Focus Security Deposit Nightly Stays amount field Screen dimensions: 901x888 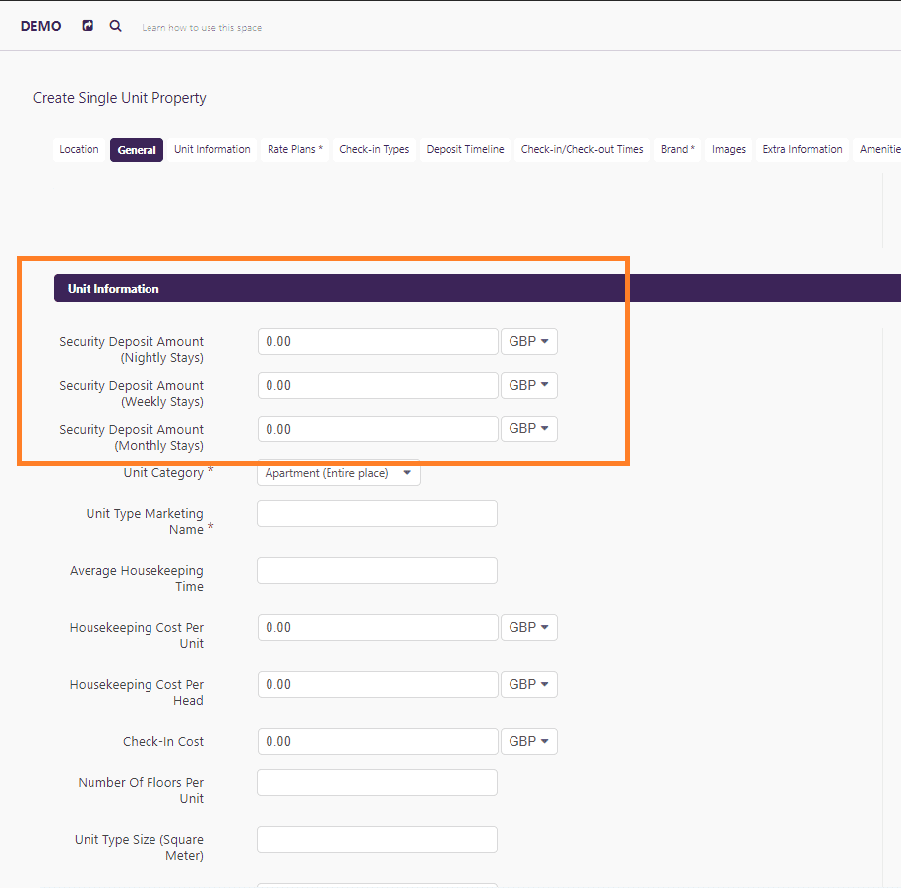(378, 341)
